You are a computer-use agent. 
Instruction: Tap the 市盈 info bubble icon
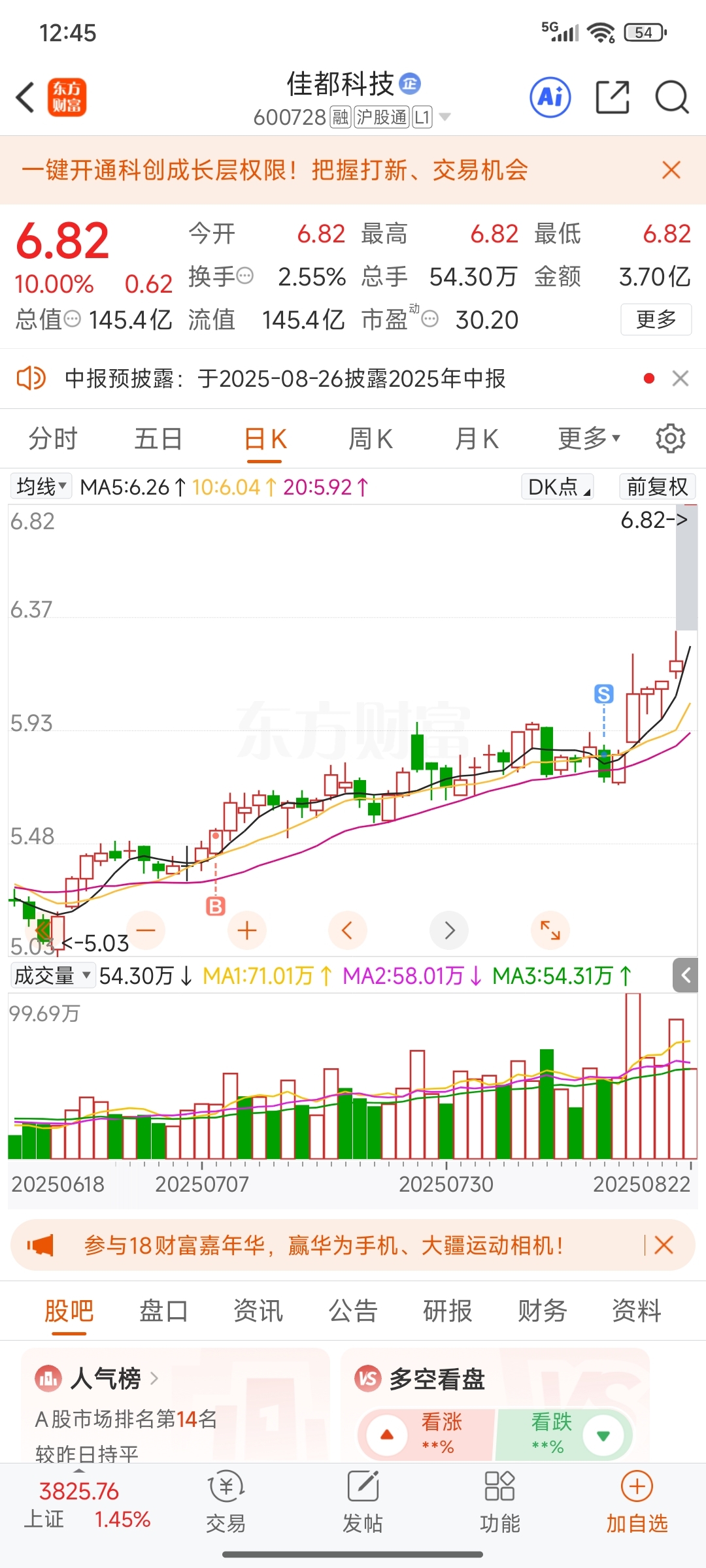429,319
